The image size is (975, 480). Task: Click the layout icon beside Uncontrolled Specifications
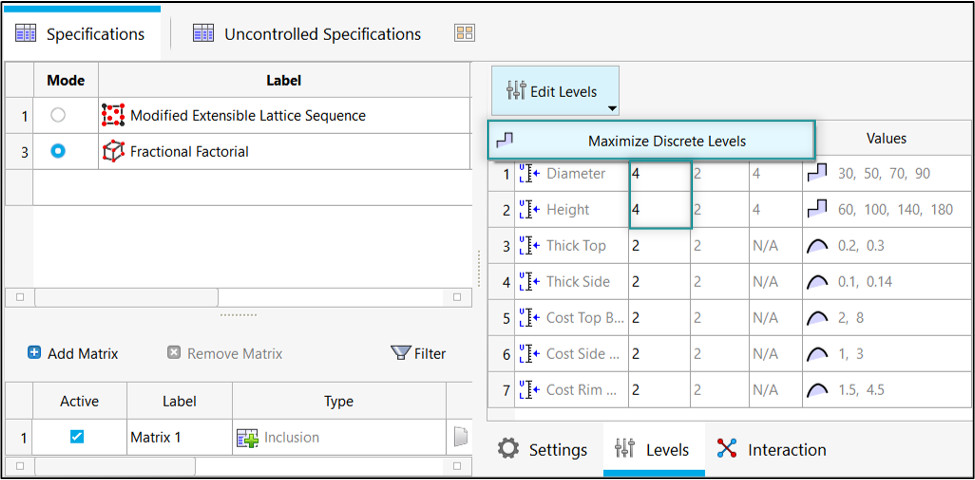pos(464,34)
